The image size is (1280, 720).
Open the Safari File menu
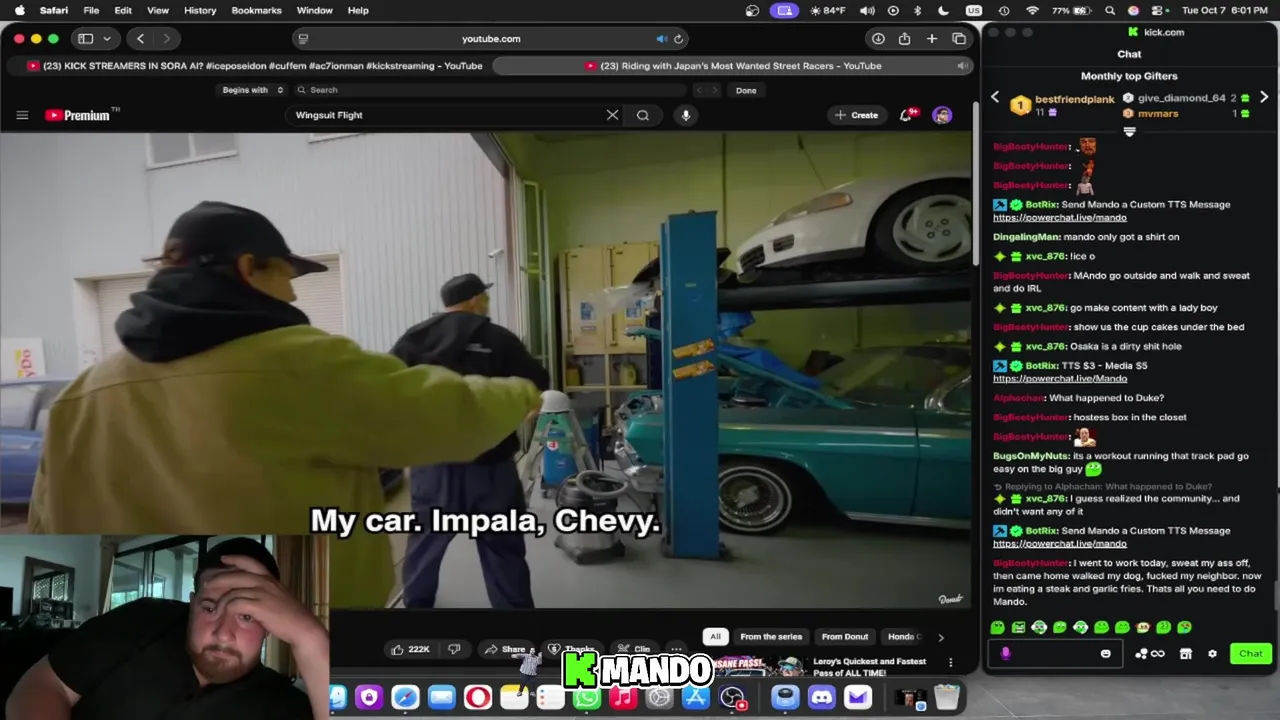[91, 10]
